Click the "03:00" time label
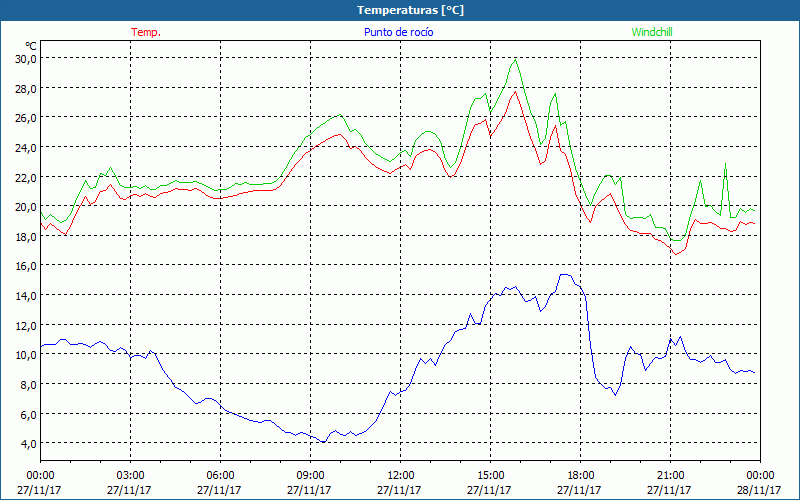The width and height of the screenshot is (800, 500). 130,476
